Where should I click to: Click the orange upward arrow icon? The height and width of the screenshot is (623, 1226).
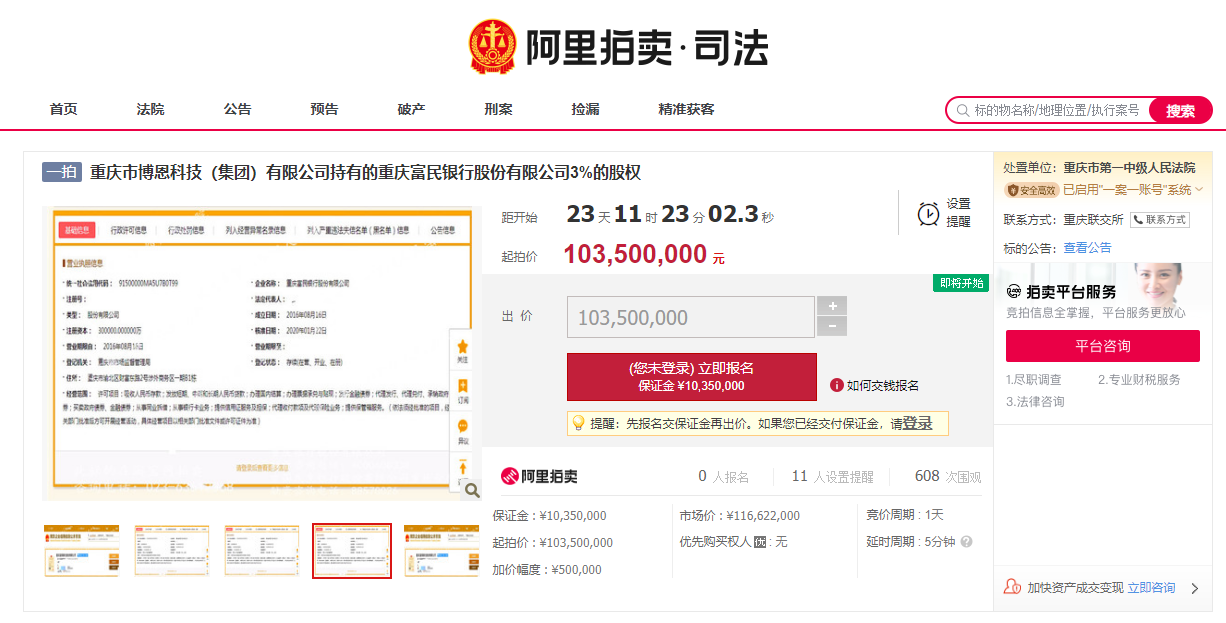pos(462,468)
